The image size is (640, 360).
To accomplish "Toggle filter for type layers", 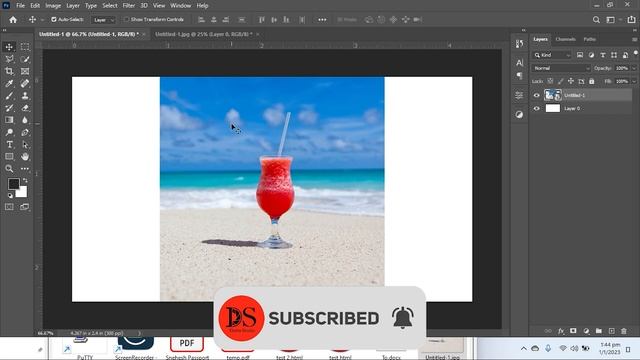I will [x=602, y=55].
